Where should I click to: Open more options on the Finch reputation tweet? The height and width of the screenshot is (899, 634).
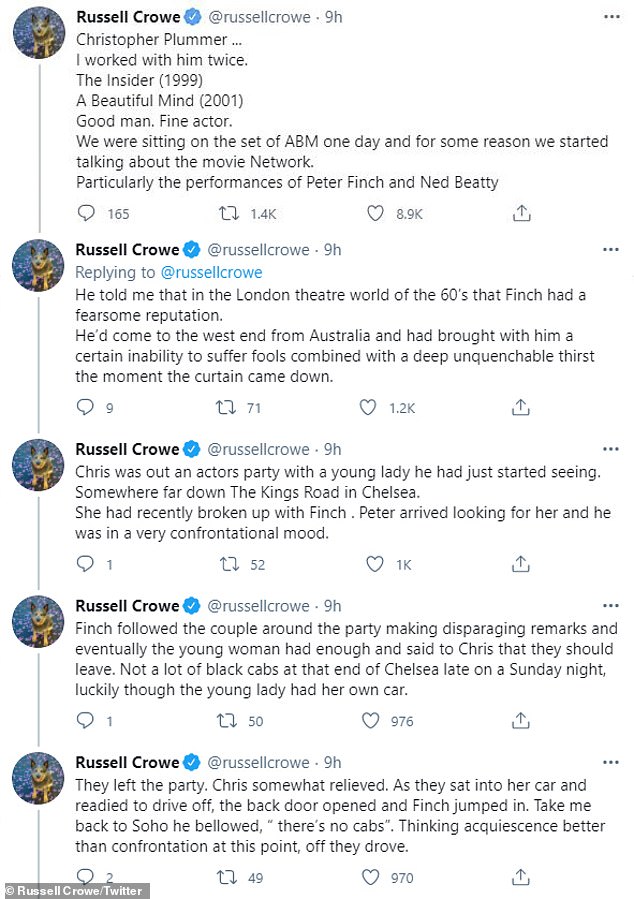click(x=611, y=249)
